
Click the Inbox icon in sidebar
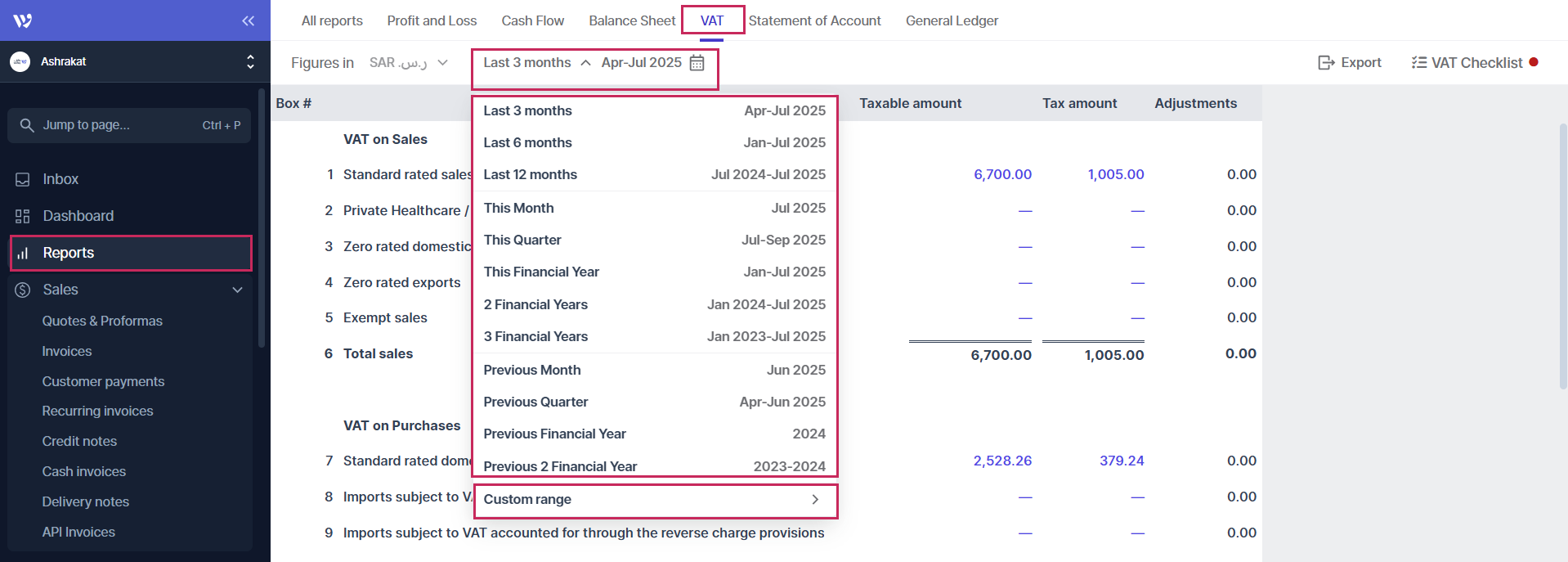(x=23, y=179)
